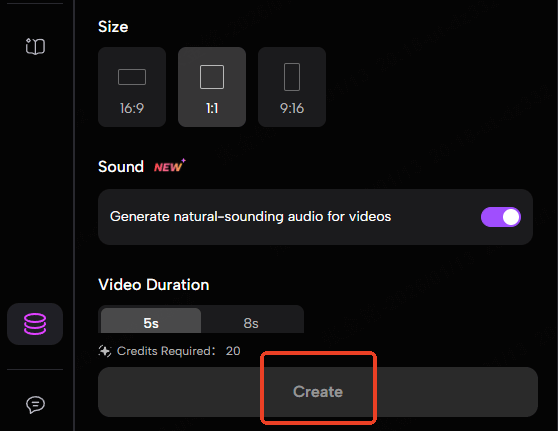Open the book guide icon in sidebar
This screenshot has width=558, height=431.
click(35, 46)
